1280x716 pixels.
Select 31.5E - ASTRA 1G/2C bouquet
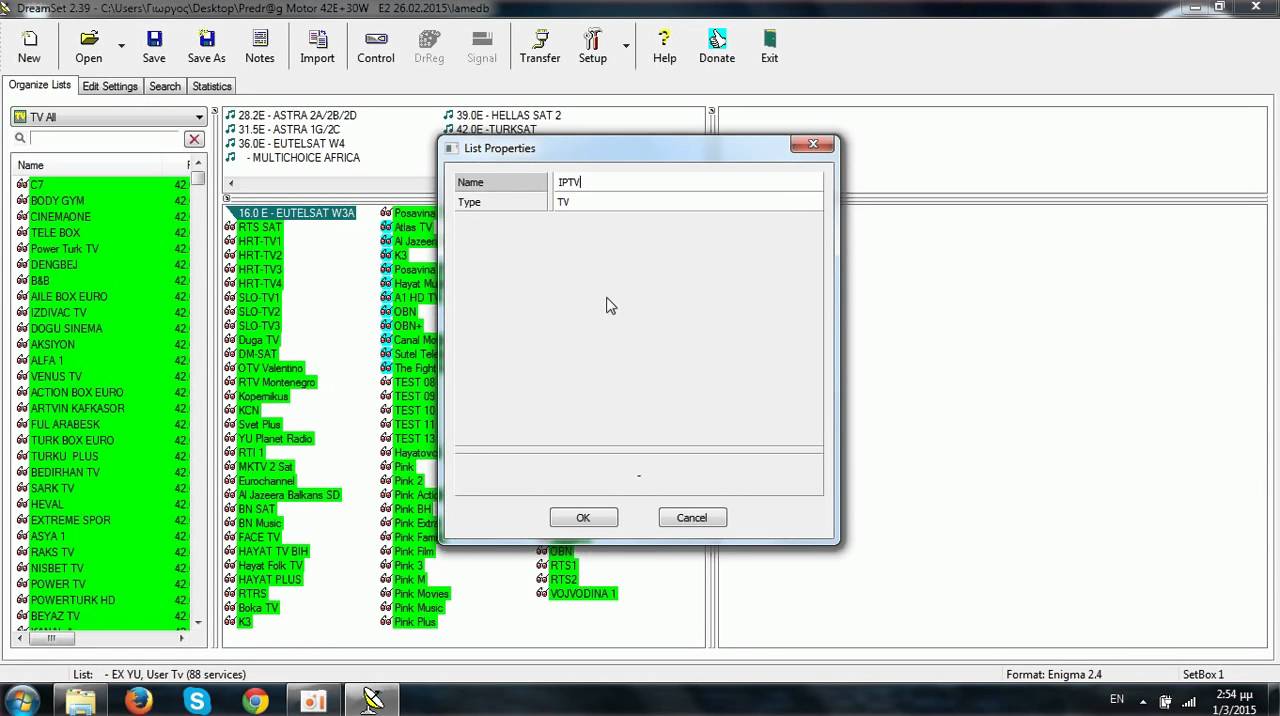289,129
